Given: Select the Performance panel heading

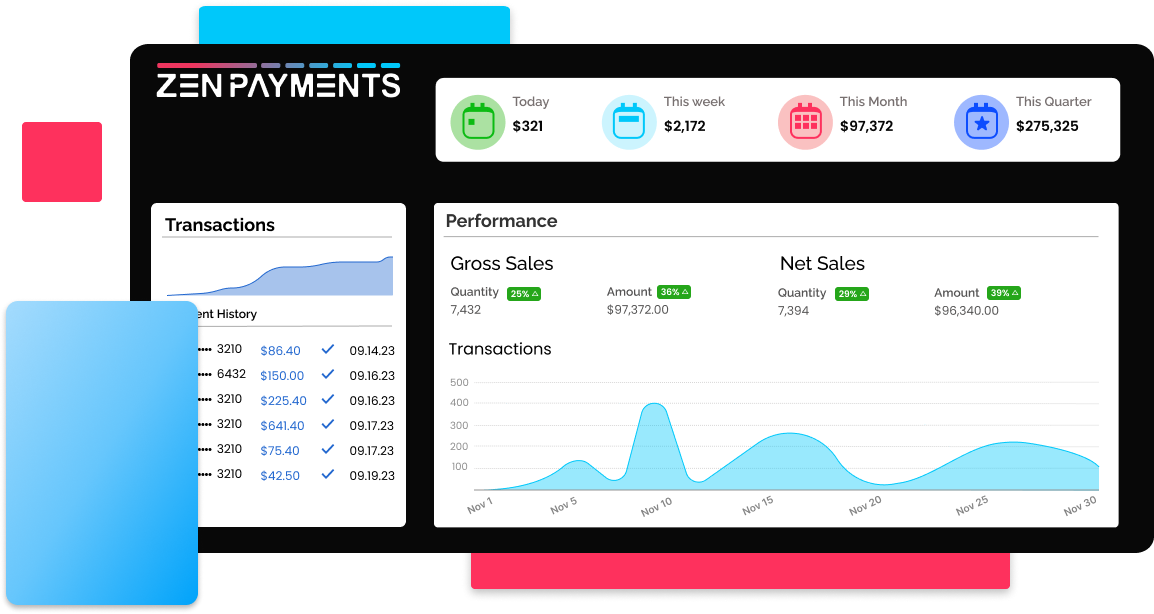Looking at the screenshot, I should [501, 221].
